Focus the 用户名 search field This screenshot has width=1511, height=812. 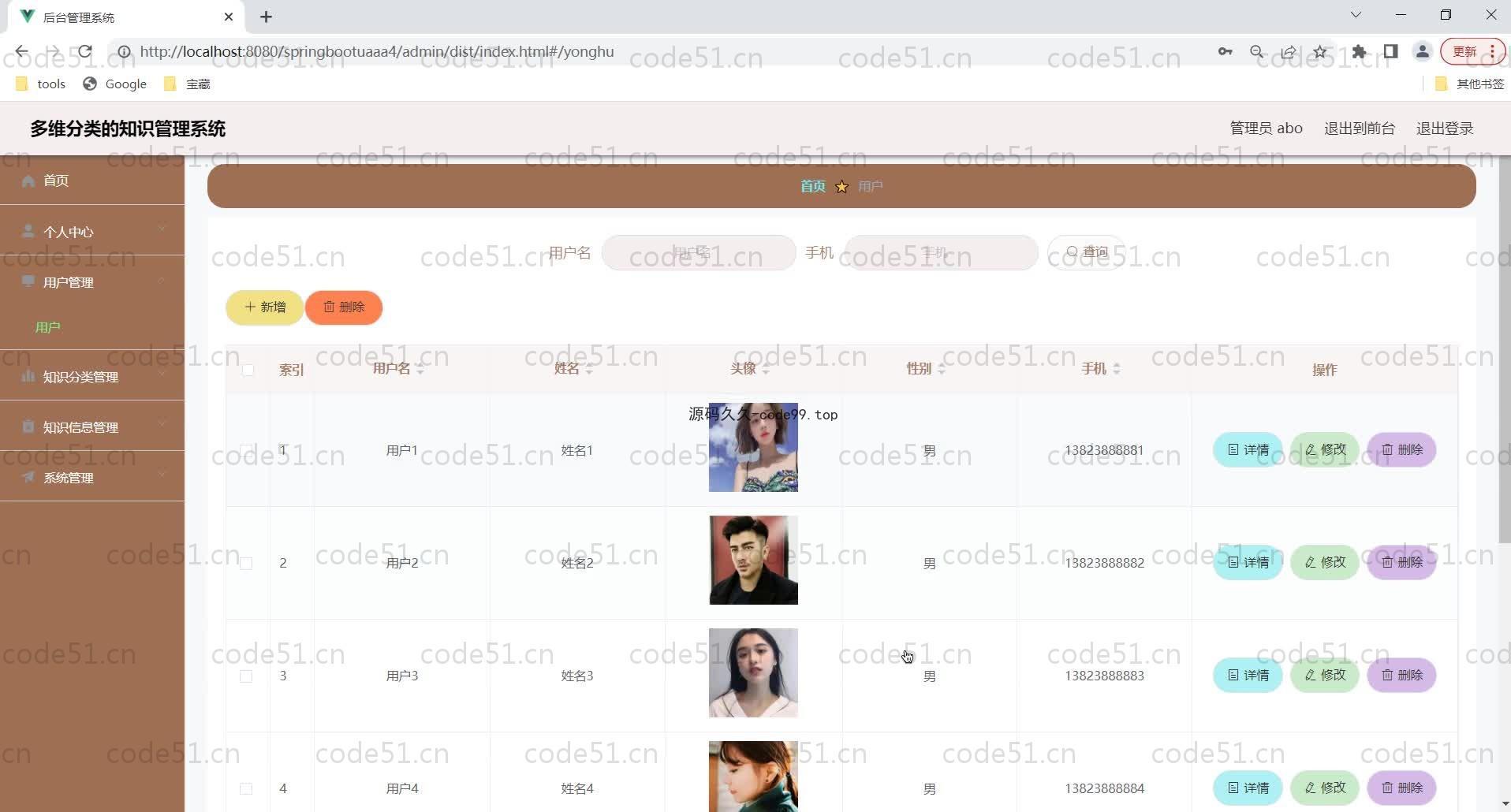tap(699, 252)
